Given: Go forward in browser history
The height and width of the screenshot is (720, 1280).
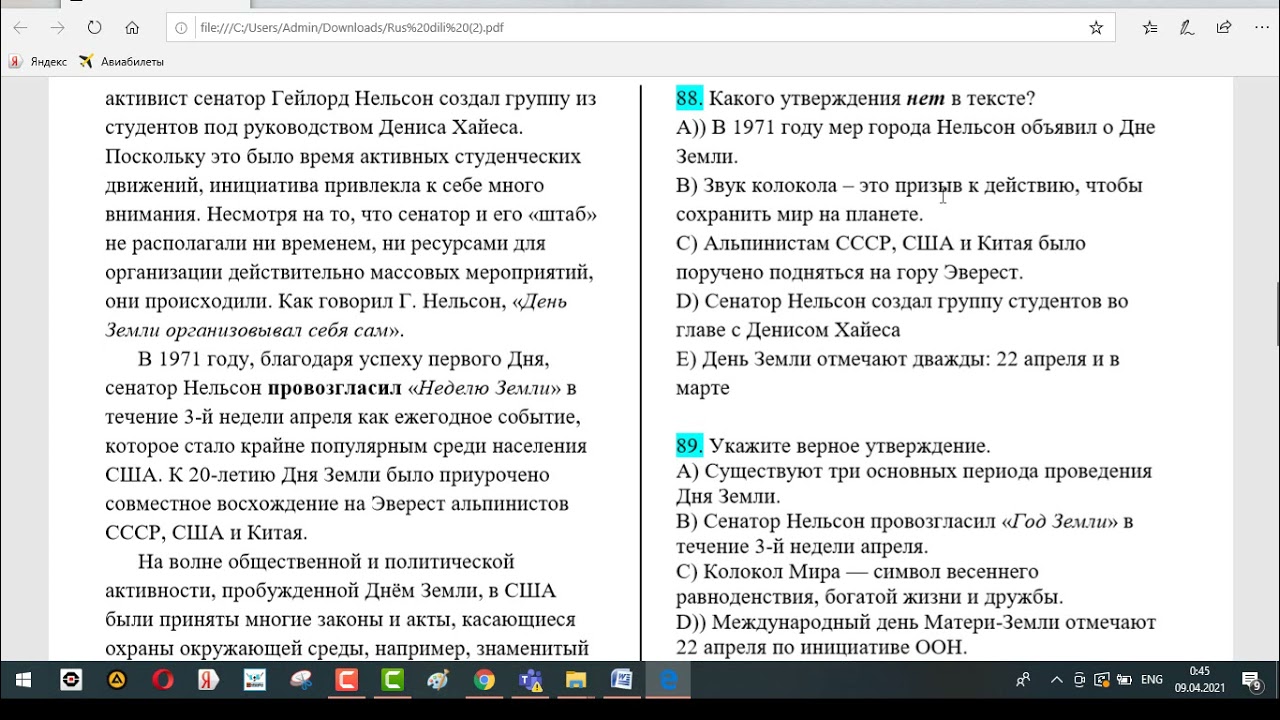Looking at the screenshot, I should (x=57, y=28).
